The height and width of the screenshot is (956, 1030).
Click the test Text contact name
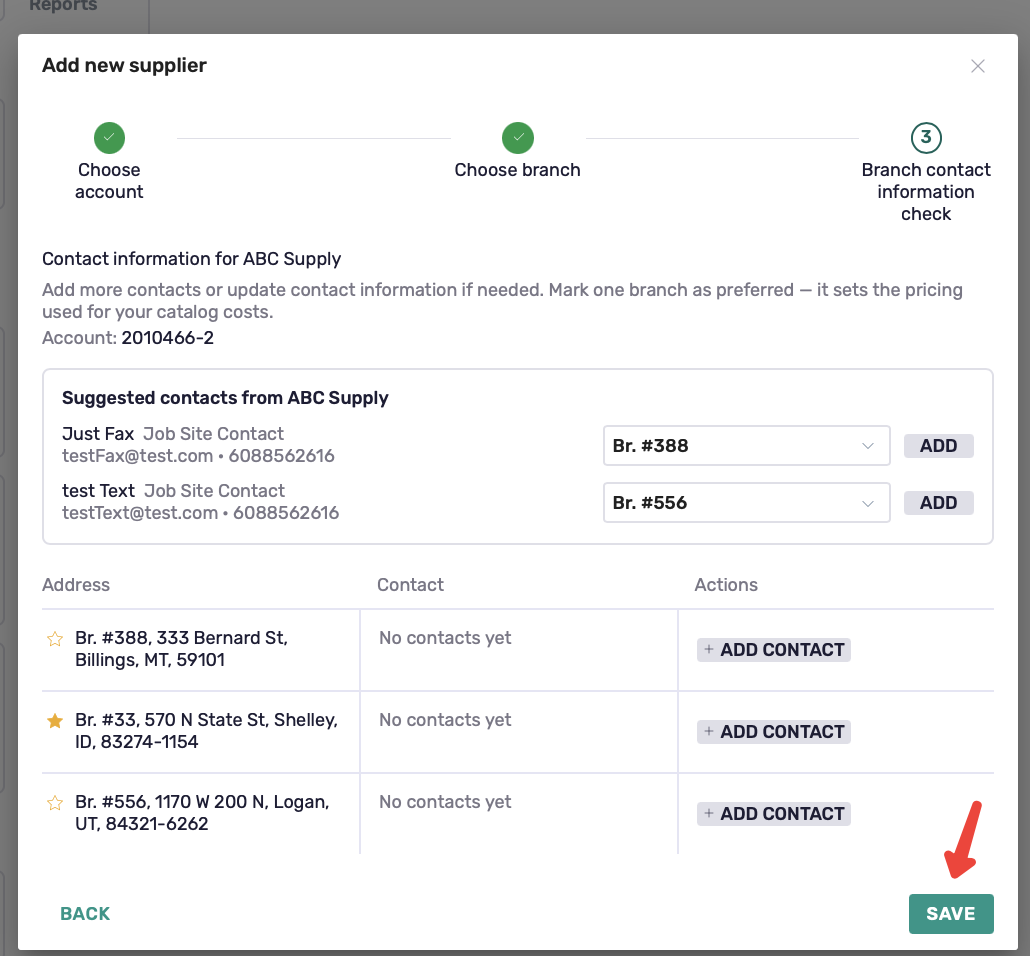click(99, 491)
